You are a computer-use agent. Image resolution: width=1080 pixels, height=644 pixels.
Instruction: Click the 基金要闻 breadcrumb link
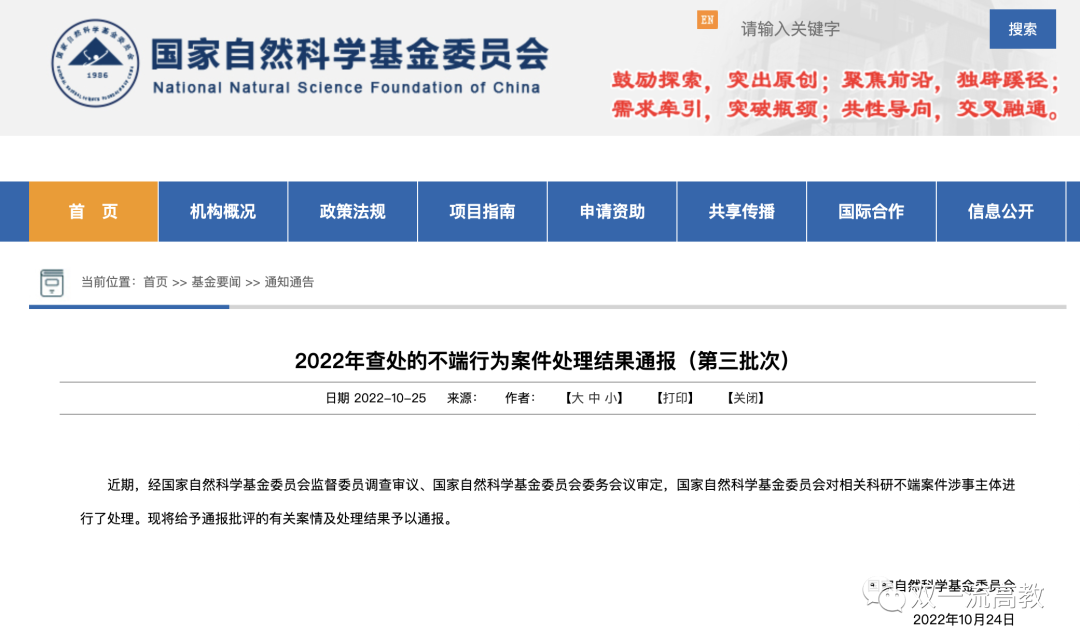pos(216,283)
